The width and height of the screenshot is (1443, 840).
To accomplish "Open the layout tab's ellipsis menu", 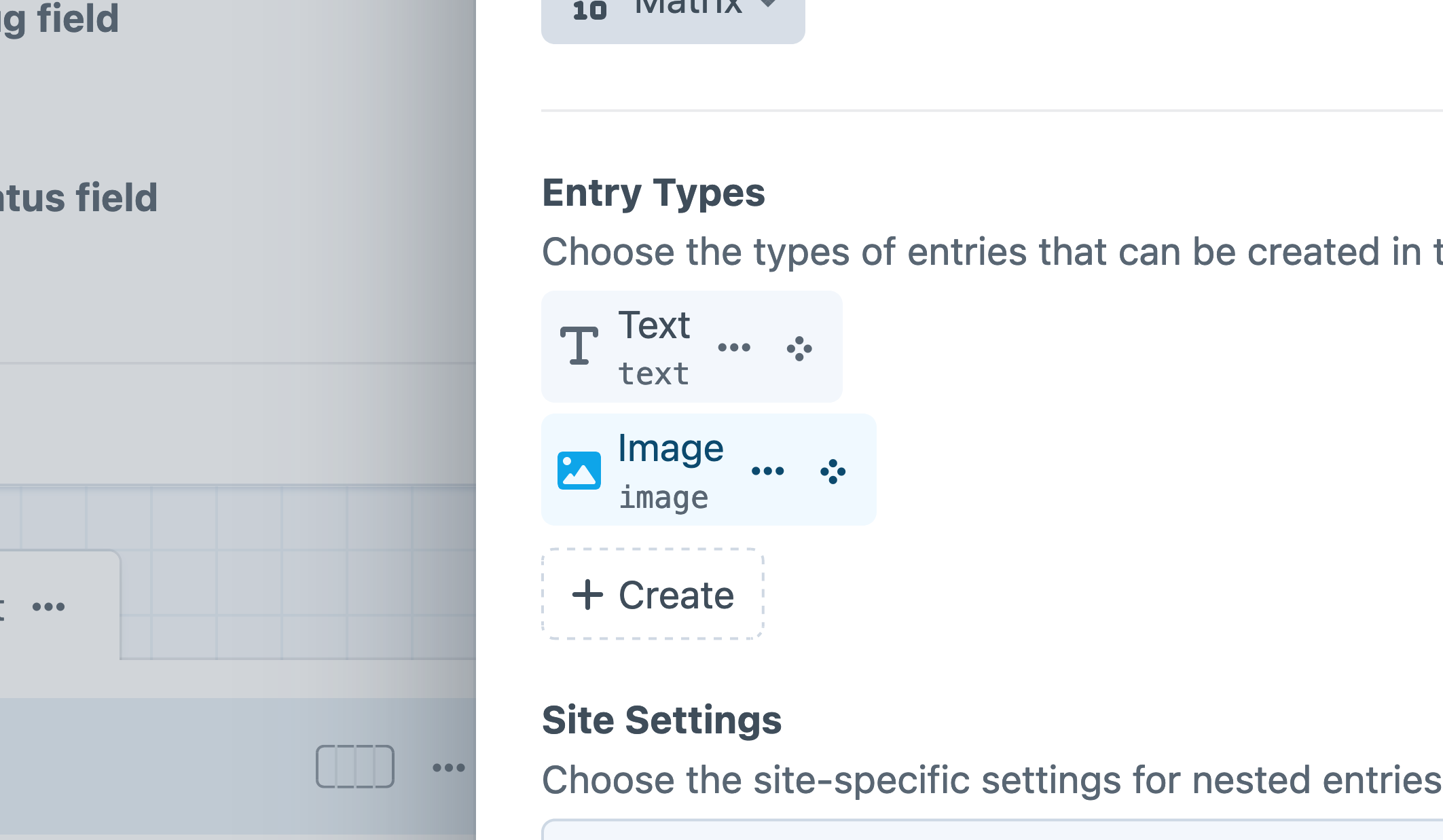I will (49, 606).
